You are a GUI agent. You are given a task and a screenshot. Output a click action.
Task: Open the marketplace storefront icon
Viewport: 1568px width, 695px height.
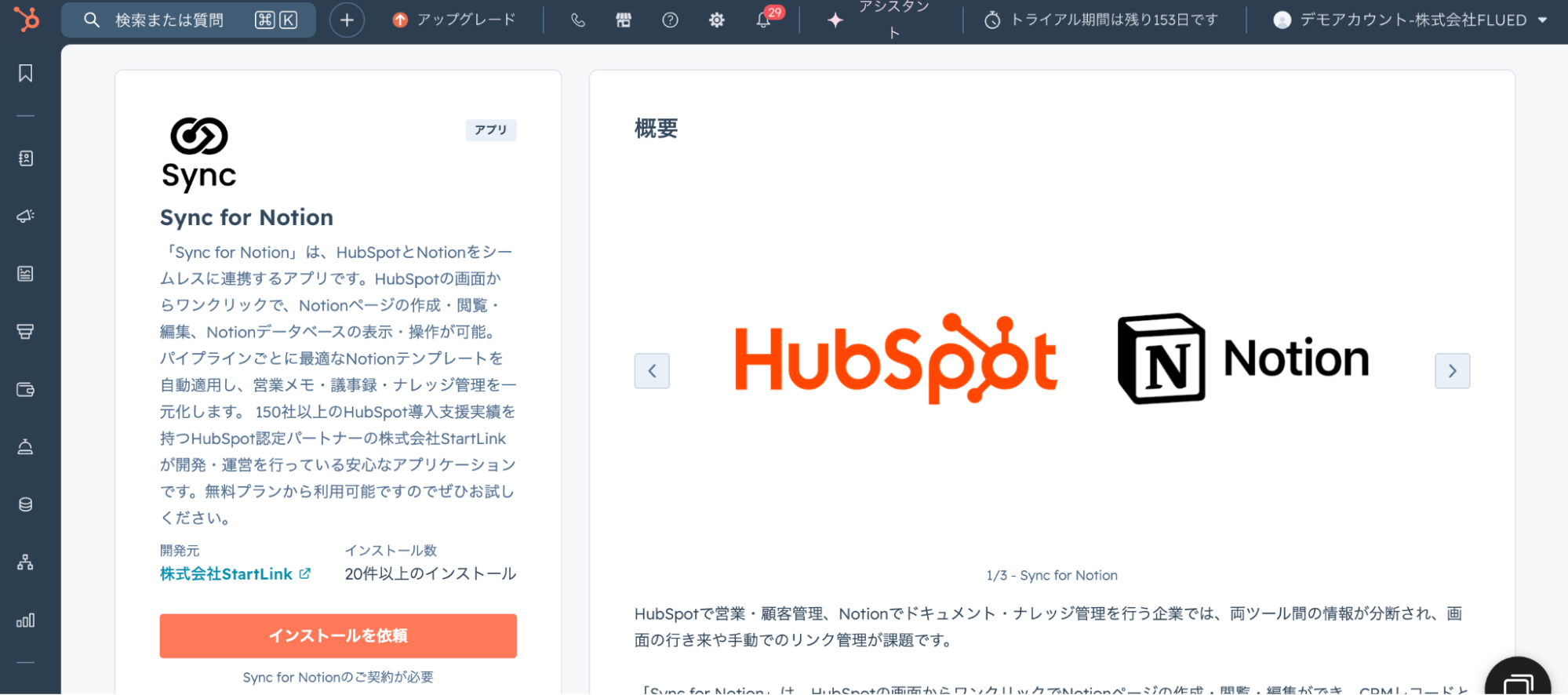coord(624,20)
